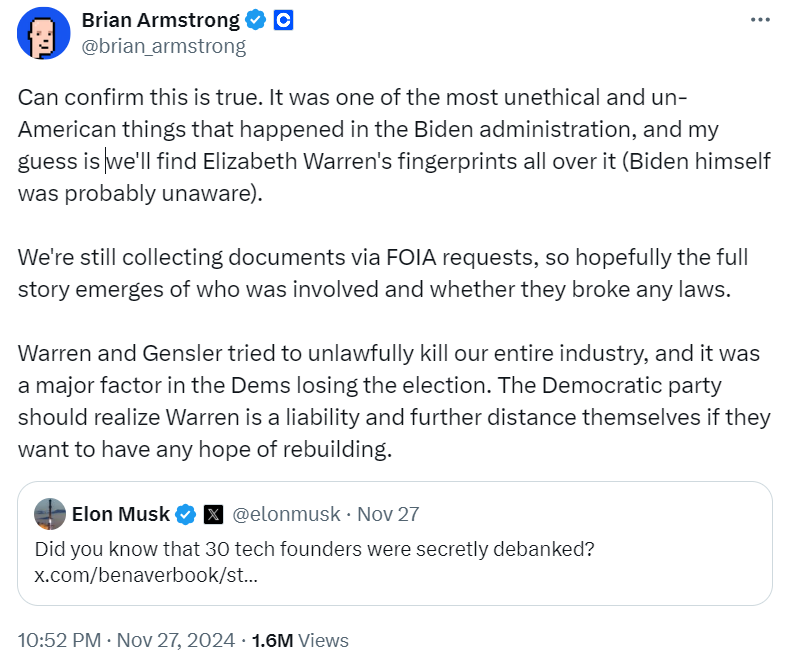
Task: Click the verified badge next to Elon Musk
Action: 186,515
